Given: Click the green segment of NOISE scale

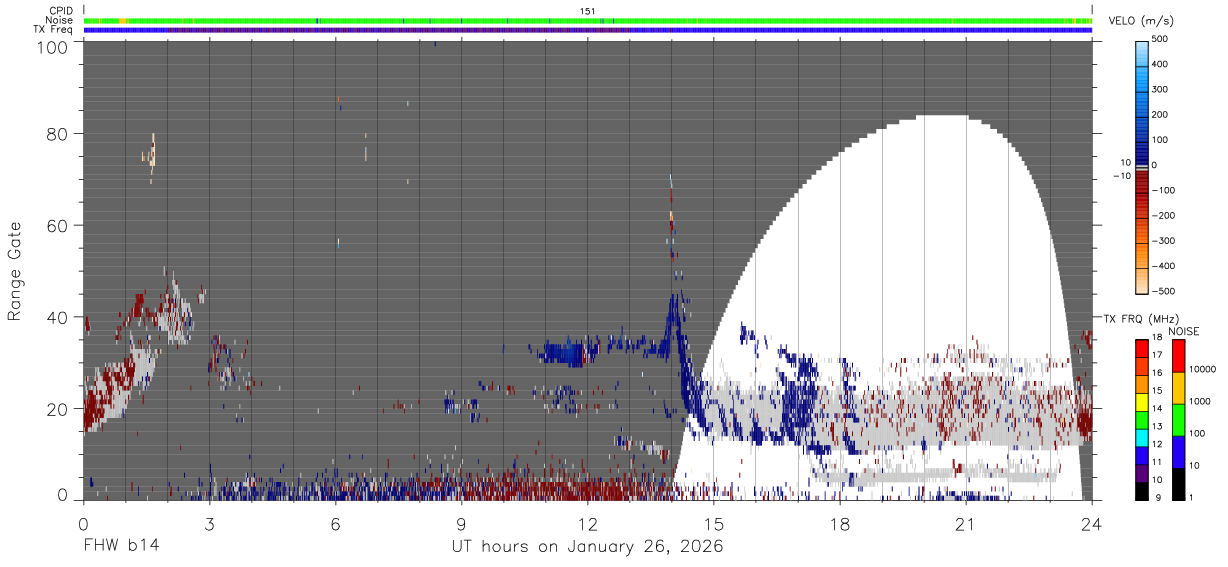Looking at the screenshot, I should (1178, 419).
